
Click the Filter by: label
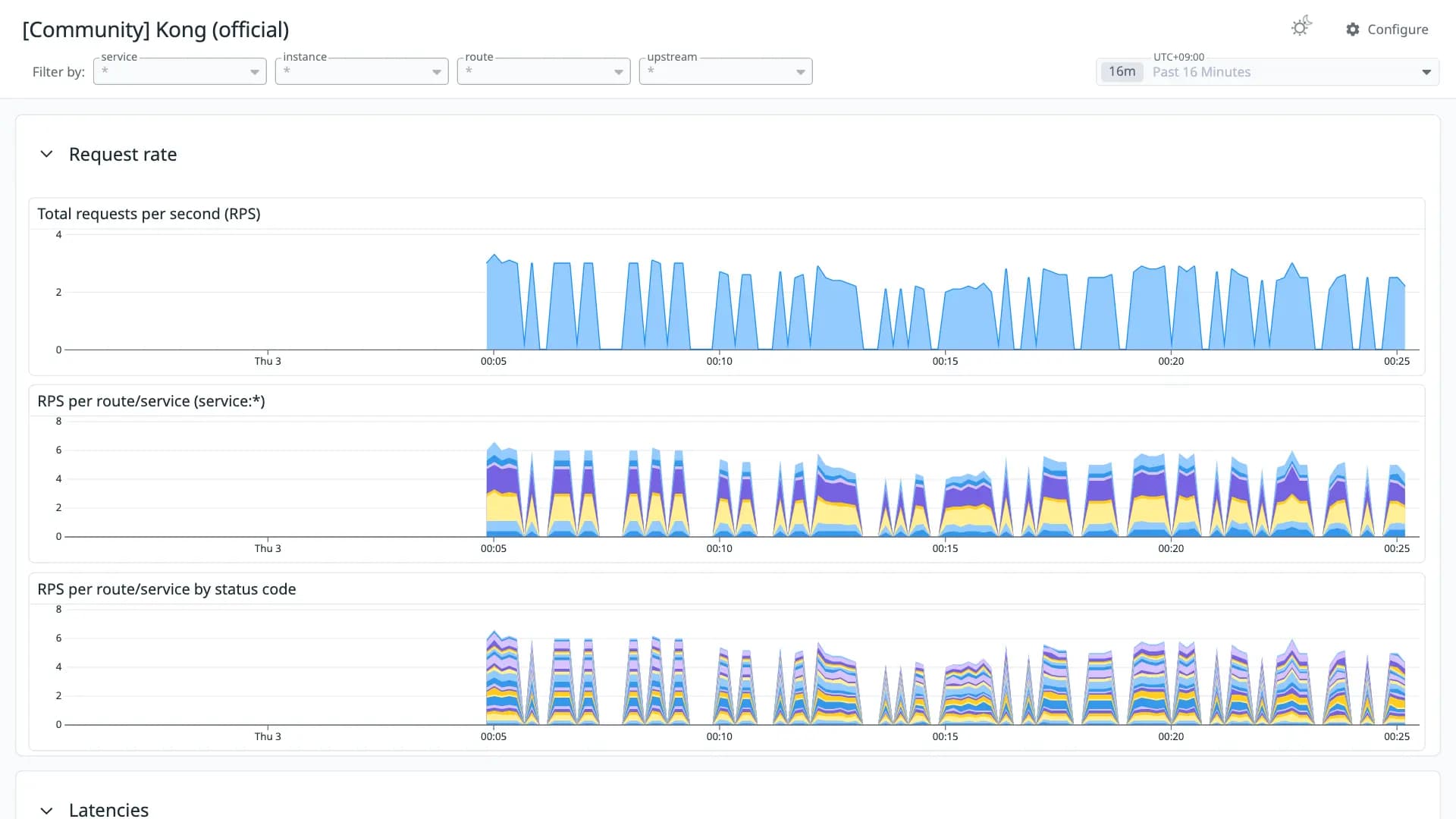click(58, 72)
